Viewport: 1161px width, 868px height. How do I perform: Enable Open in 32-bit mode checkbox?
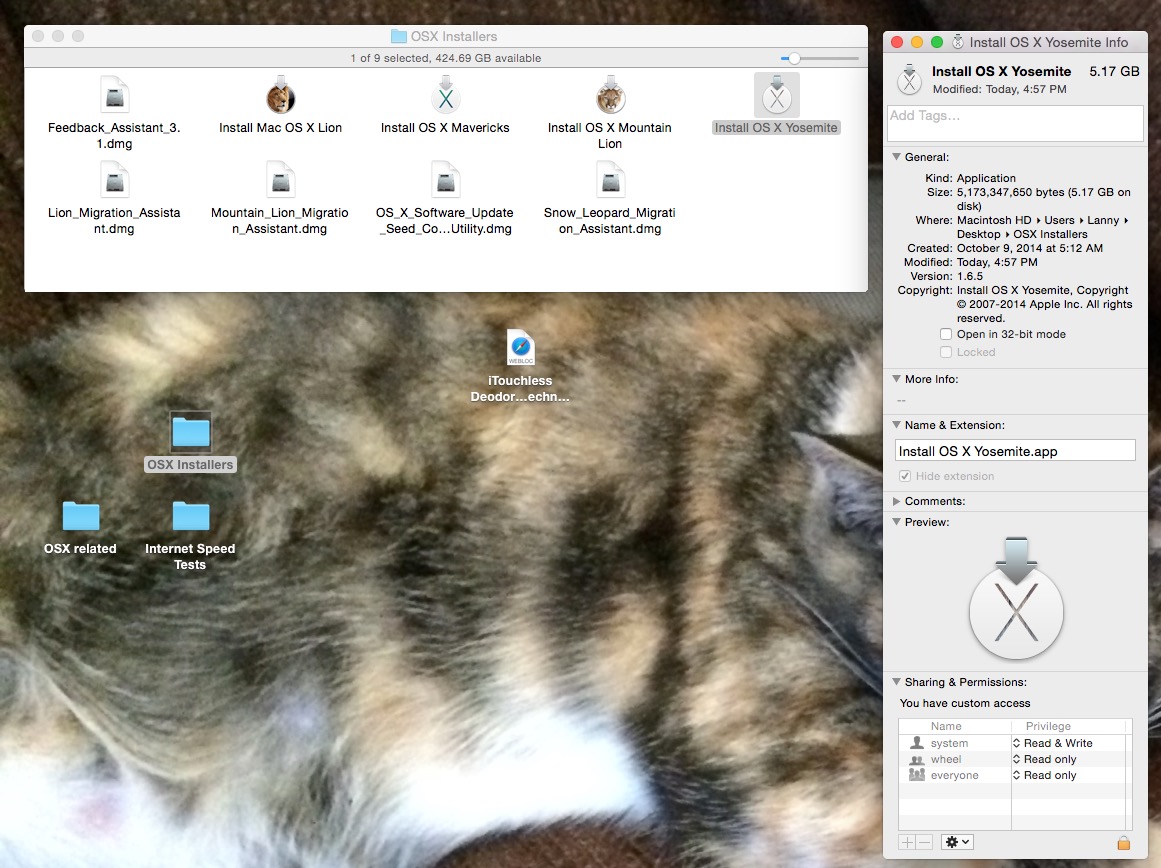pyautogui.click(x=946, y=334)
